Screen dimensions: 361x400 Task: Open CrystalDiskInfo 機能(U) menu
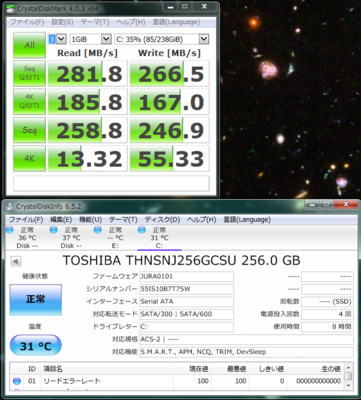90,220
